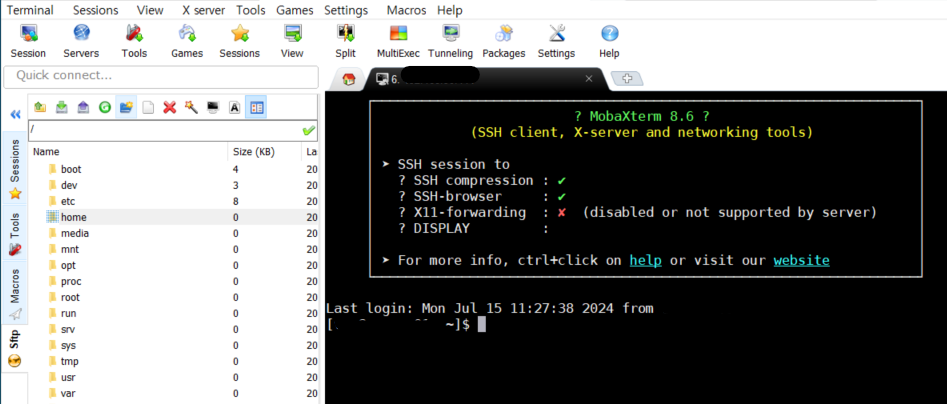The width and height of the screenshot is (947, 404).
Task: Collapse the sidebar with double-arrow icon
Action: click(16, 114)
